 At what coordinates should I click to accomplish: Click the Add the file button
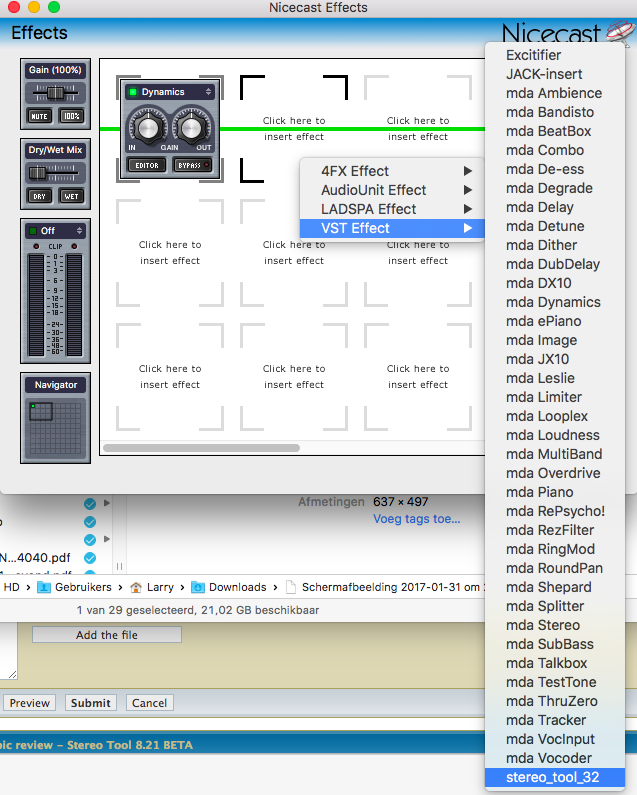tap(107, 635)
